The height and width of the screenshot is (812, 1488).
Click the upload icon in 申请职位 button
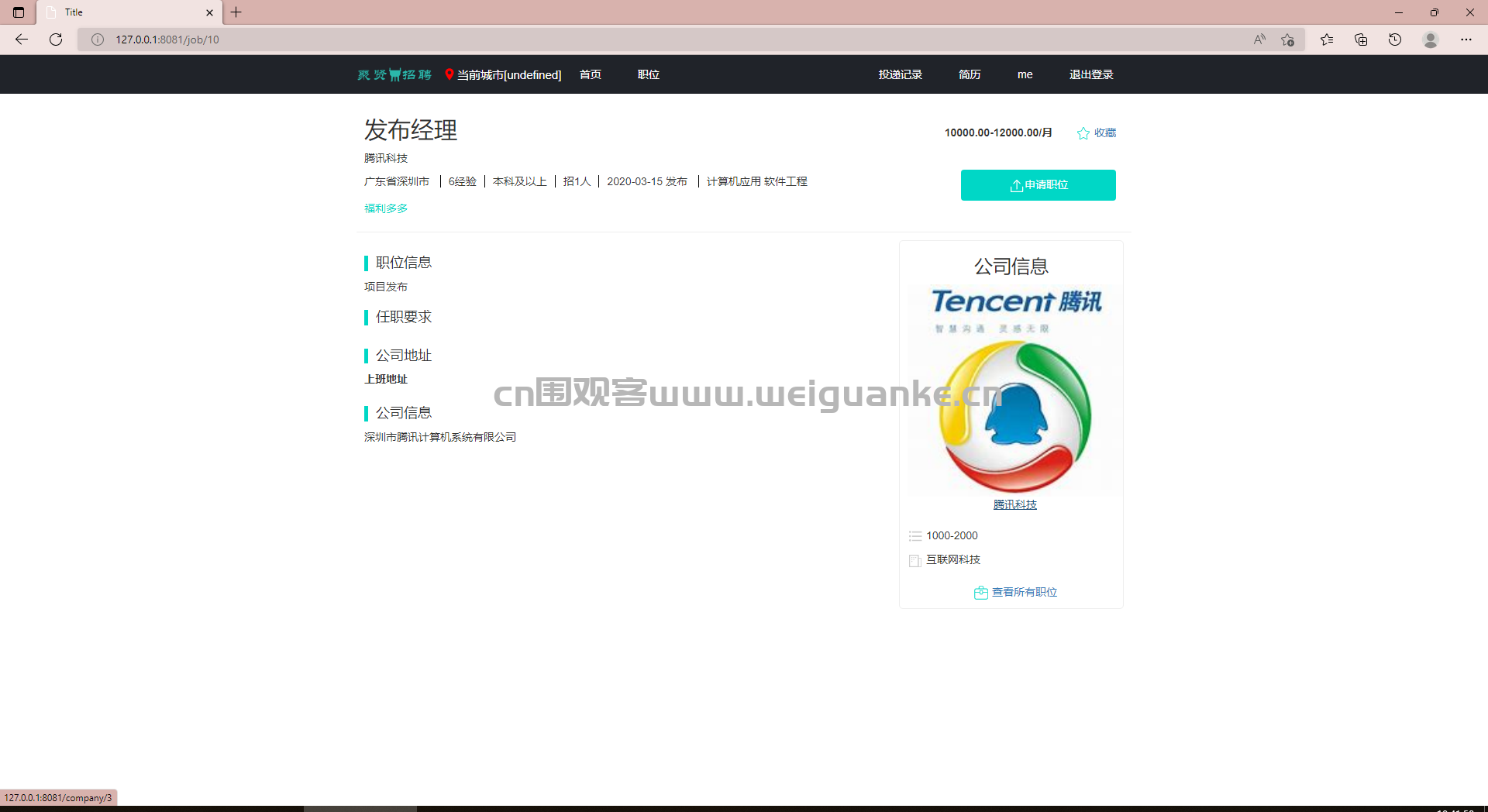click(1016, 185)
